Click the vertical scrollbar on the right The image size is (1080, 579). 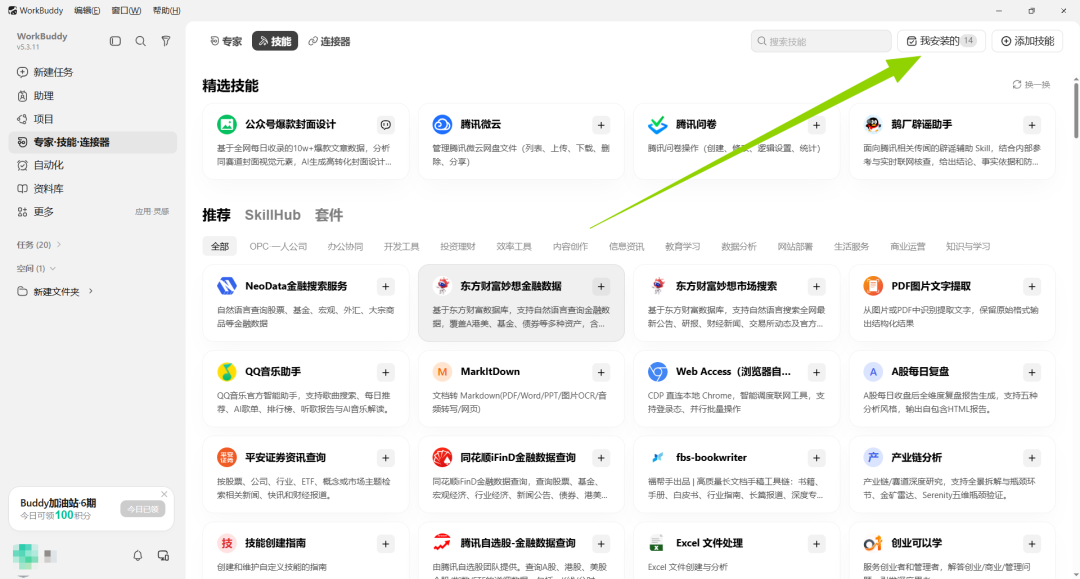[x=1076, y=109]
